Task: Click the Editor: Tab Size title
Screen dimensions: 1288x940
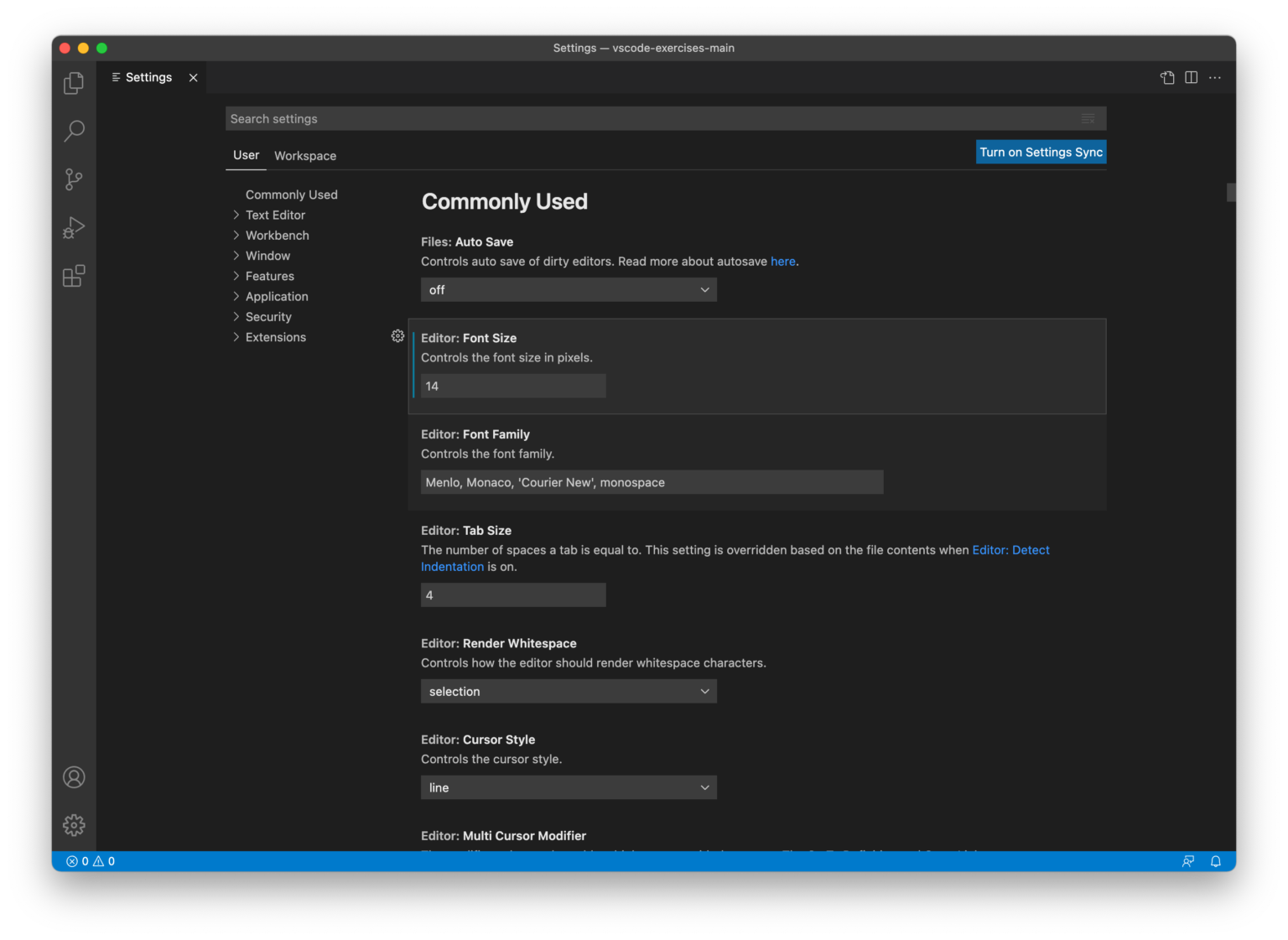Action: click(466, 531)
